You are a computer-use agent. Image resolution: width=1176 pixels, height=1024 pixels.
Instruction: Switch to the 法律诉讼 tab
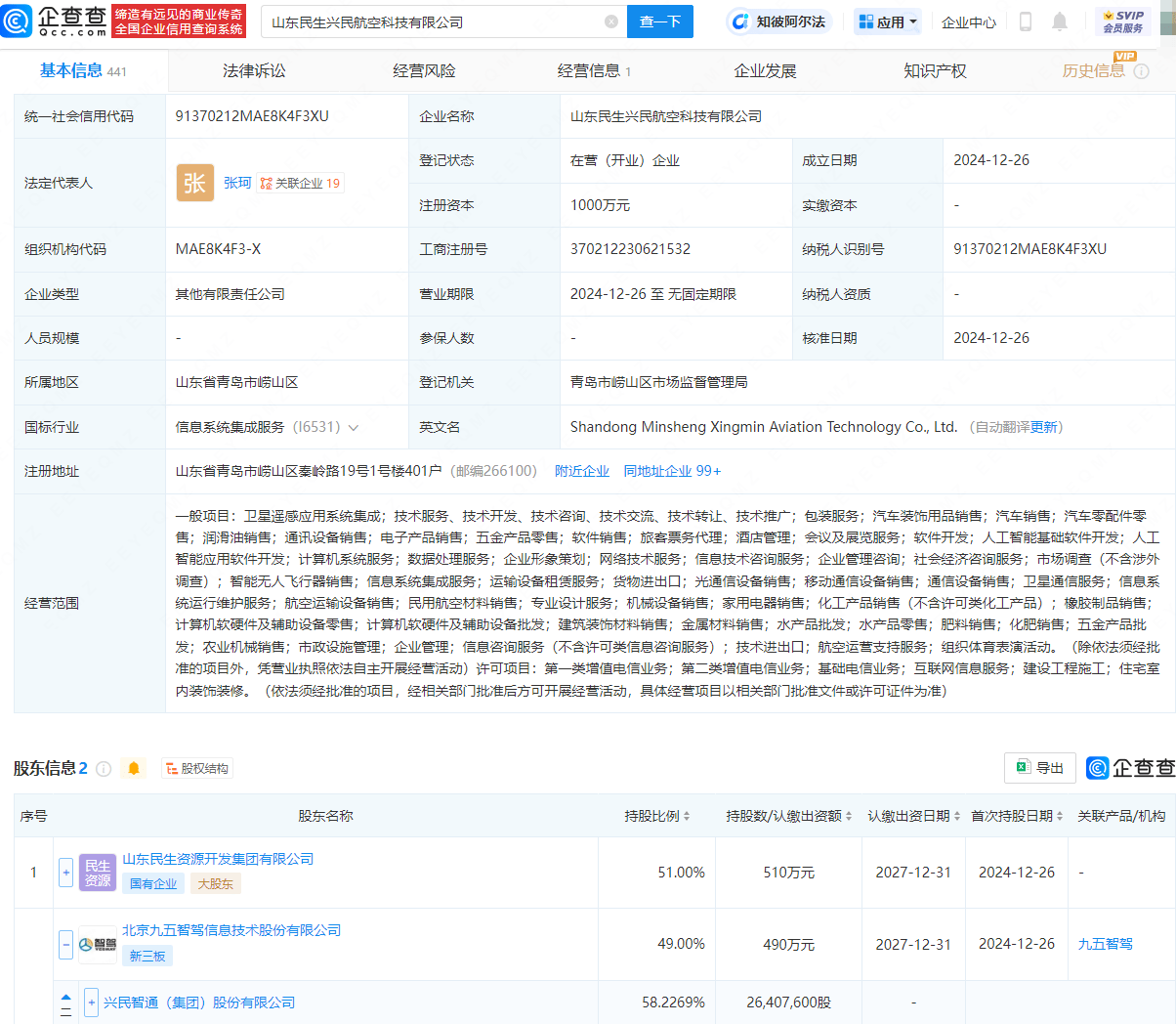(254, 70)
